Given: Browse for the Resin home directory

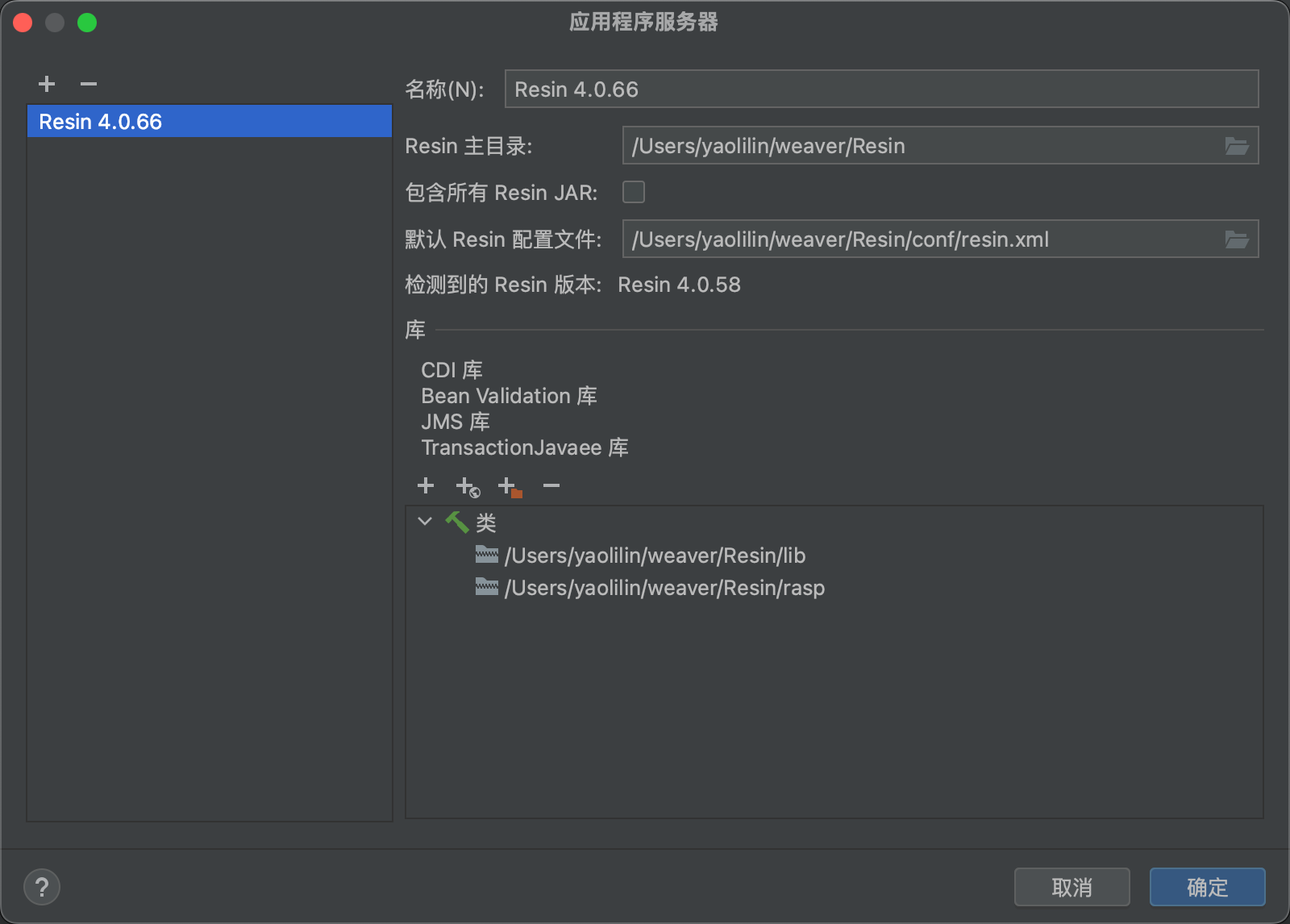Looking at the screenshot, I should pyautogui.click(x=1237, y=146).
